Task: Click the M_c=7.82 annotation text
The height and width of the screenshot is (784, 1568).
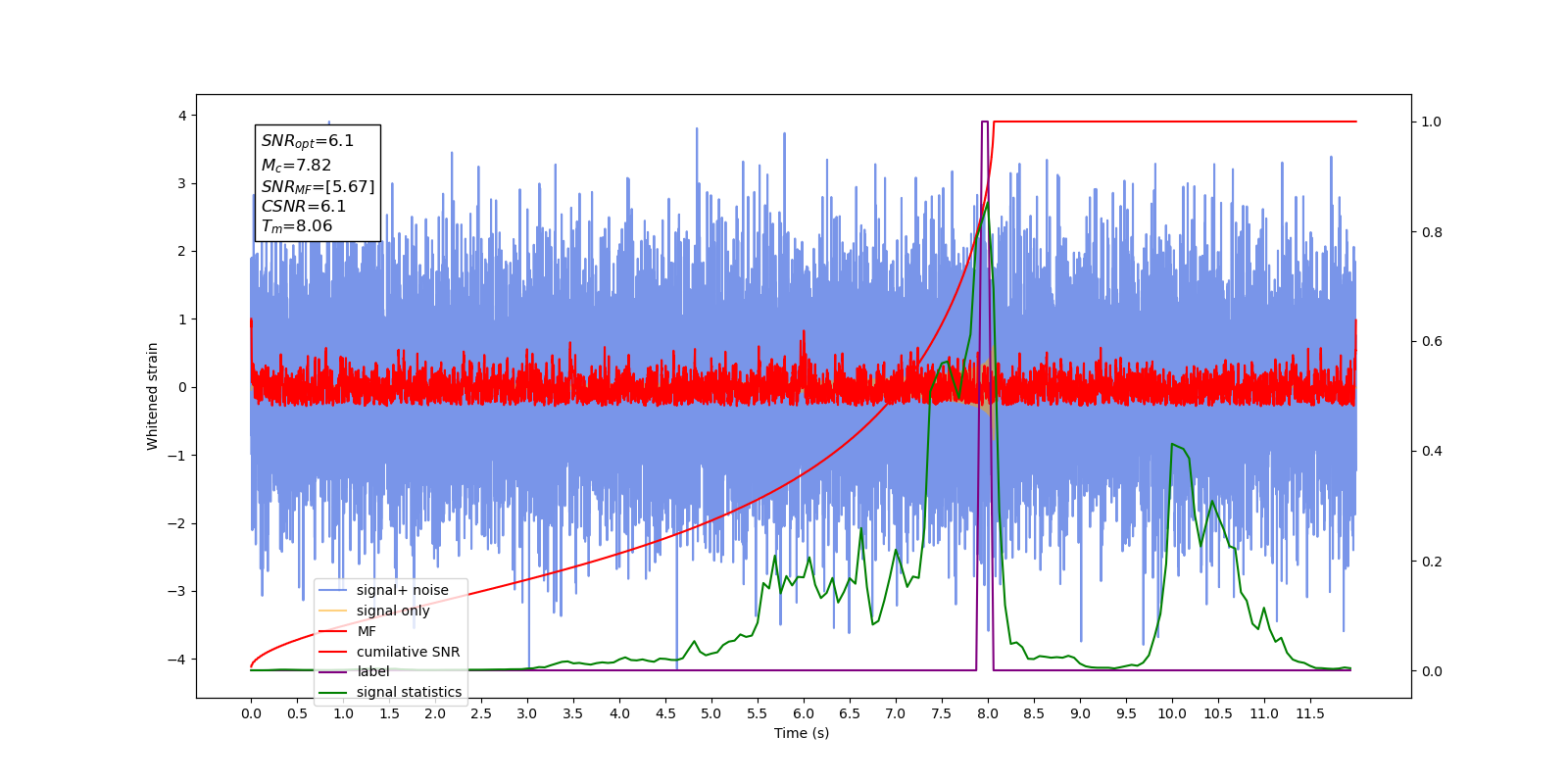Action: 296,166
